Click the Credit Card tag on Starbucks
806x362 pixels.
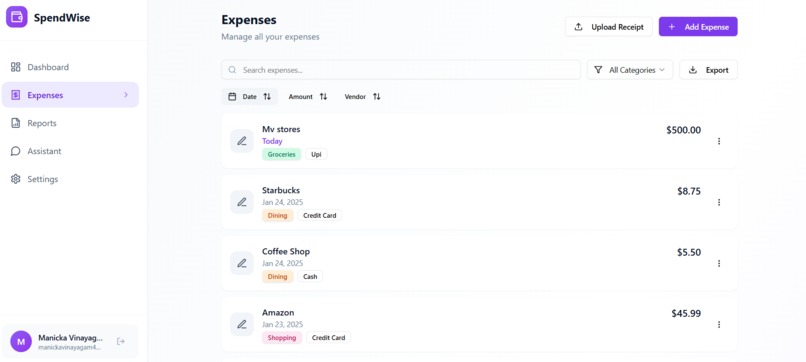[x=320, y=215]
